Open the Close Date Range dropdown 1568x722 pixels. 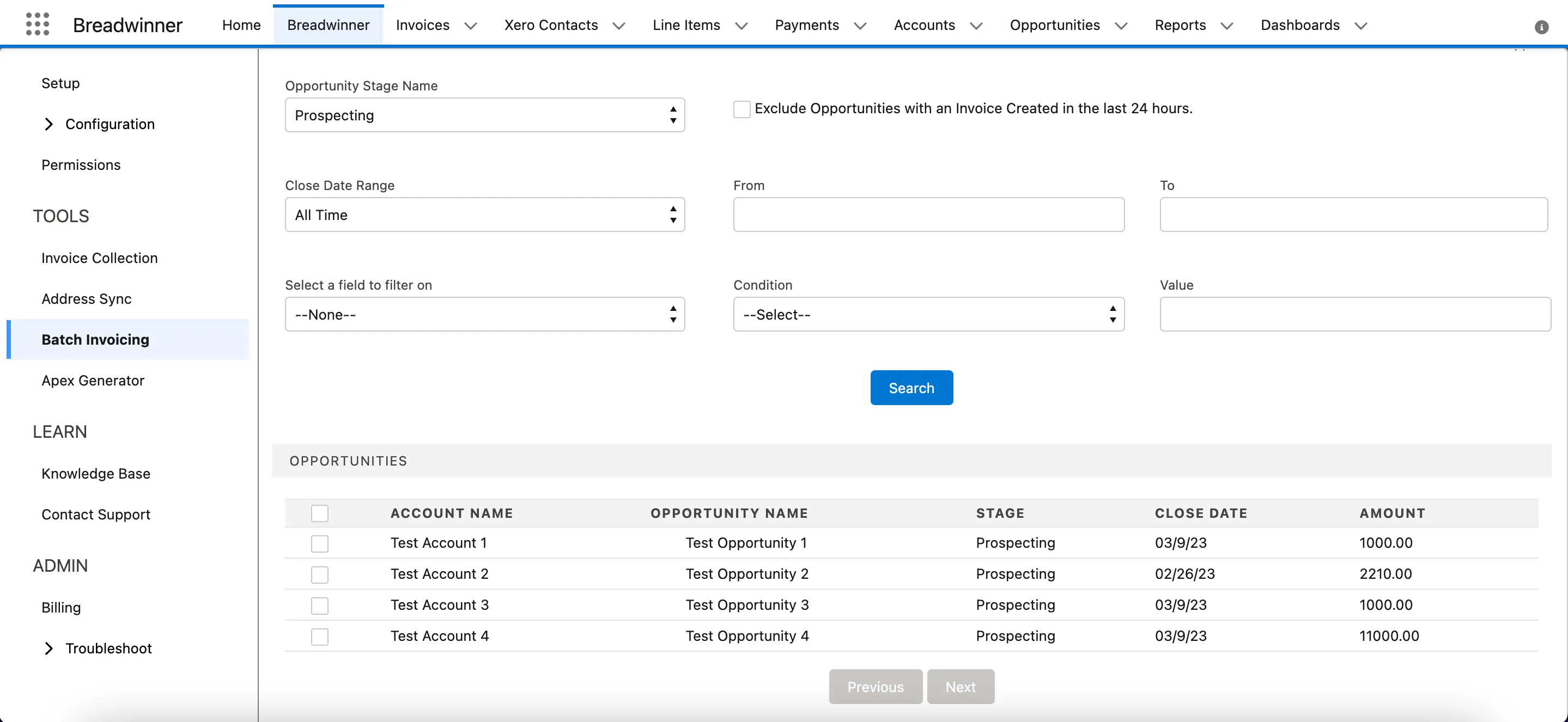[484, 215]
